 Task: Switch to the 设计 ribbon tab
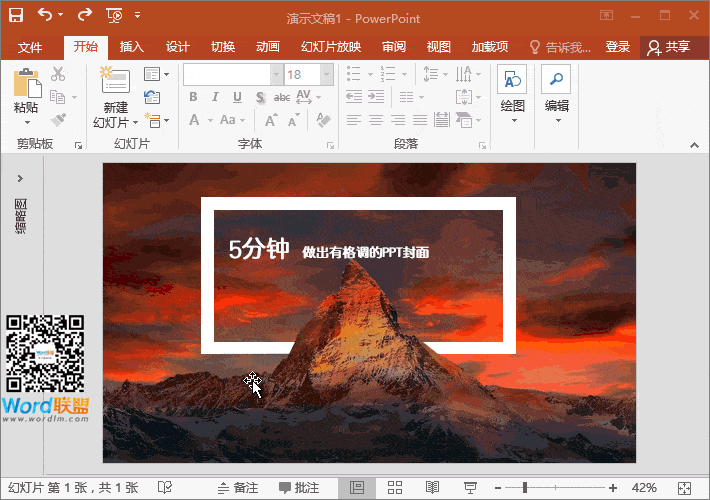pyautogui.click(x=178, y=47)
